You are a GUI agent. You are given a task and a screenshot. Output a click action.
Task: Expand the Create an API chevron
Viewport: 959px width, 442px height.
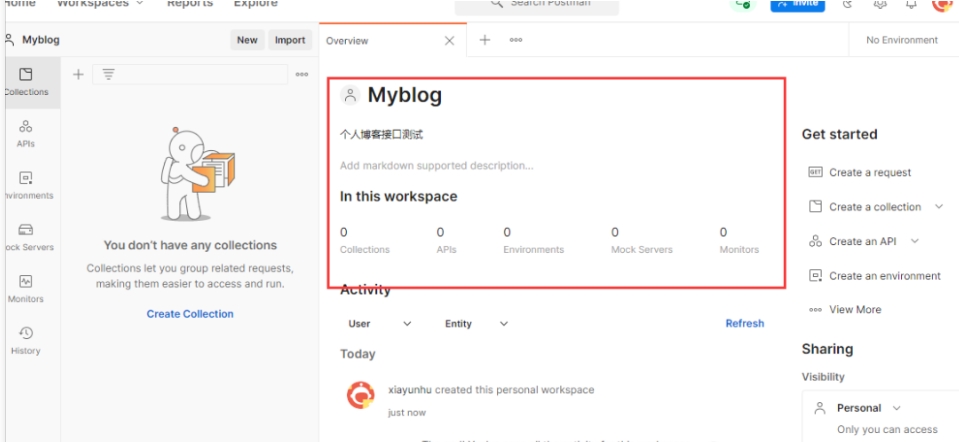pos(914,241)
